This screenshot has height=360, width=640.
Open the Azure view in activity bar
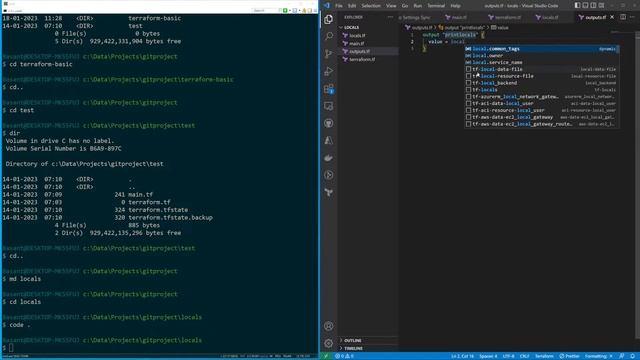[329, 140]
